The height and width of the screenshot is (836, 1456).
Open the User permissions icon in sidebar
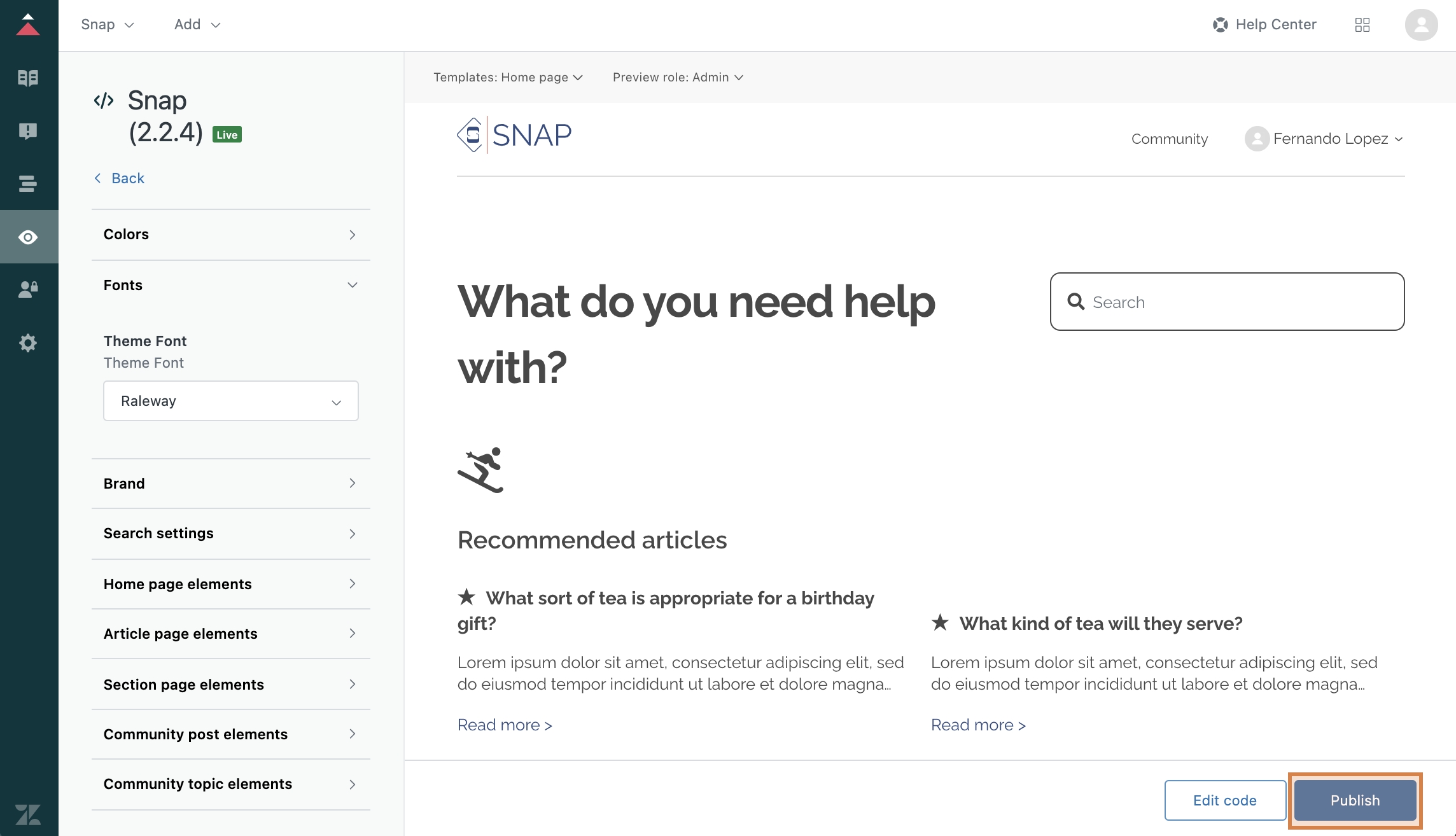tap(28, 289)
